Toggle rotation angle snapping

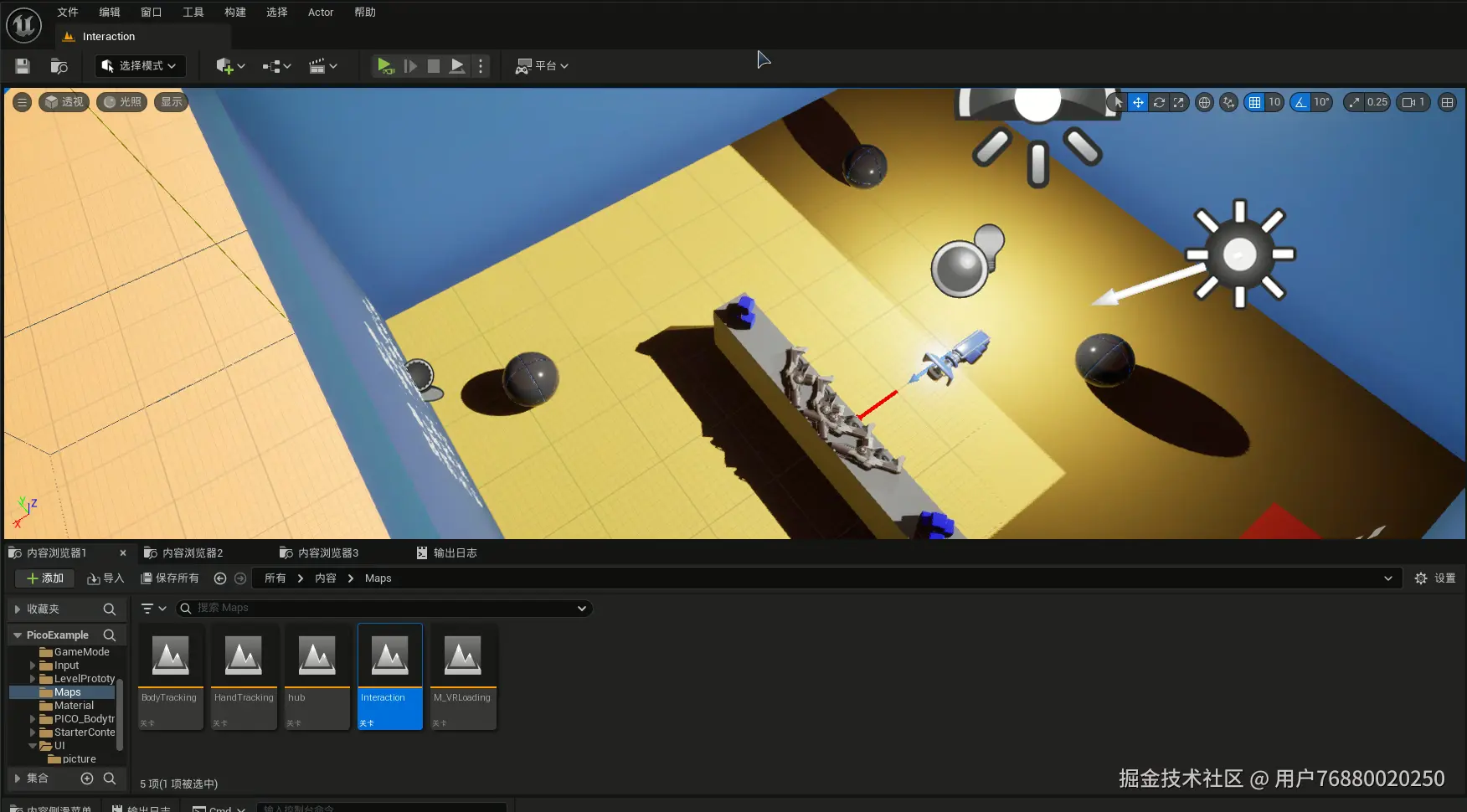click(x=1300, y=102)
